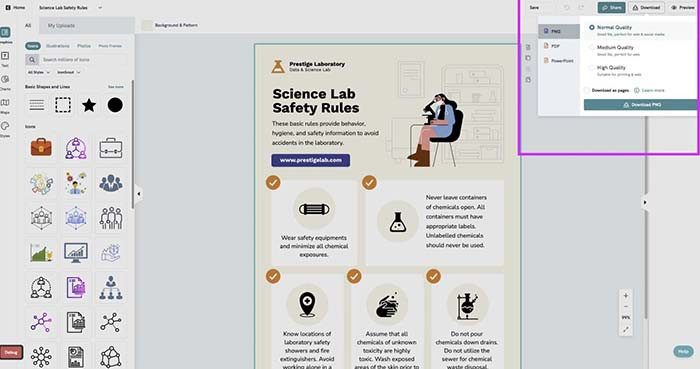Add the horizontal lines shape
Viewport: 700px width, 369px height.
[37, 105]
